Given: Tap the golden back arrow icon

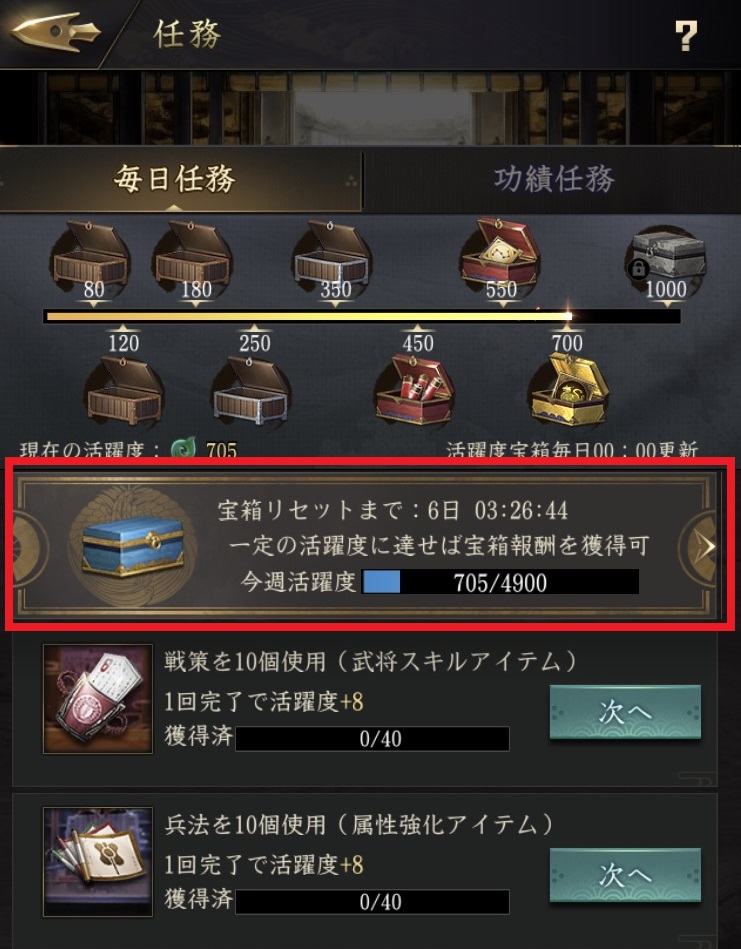Looking at the screenshot, I should (x=56, y=31).
